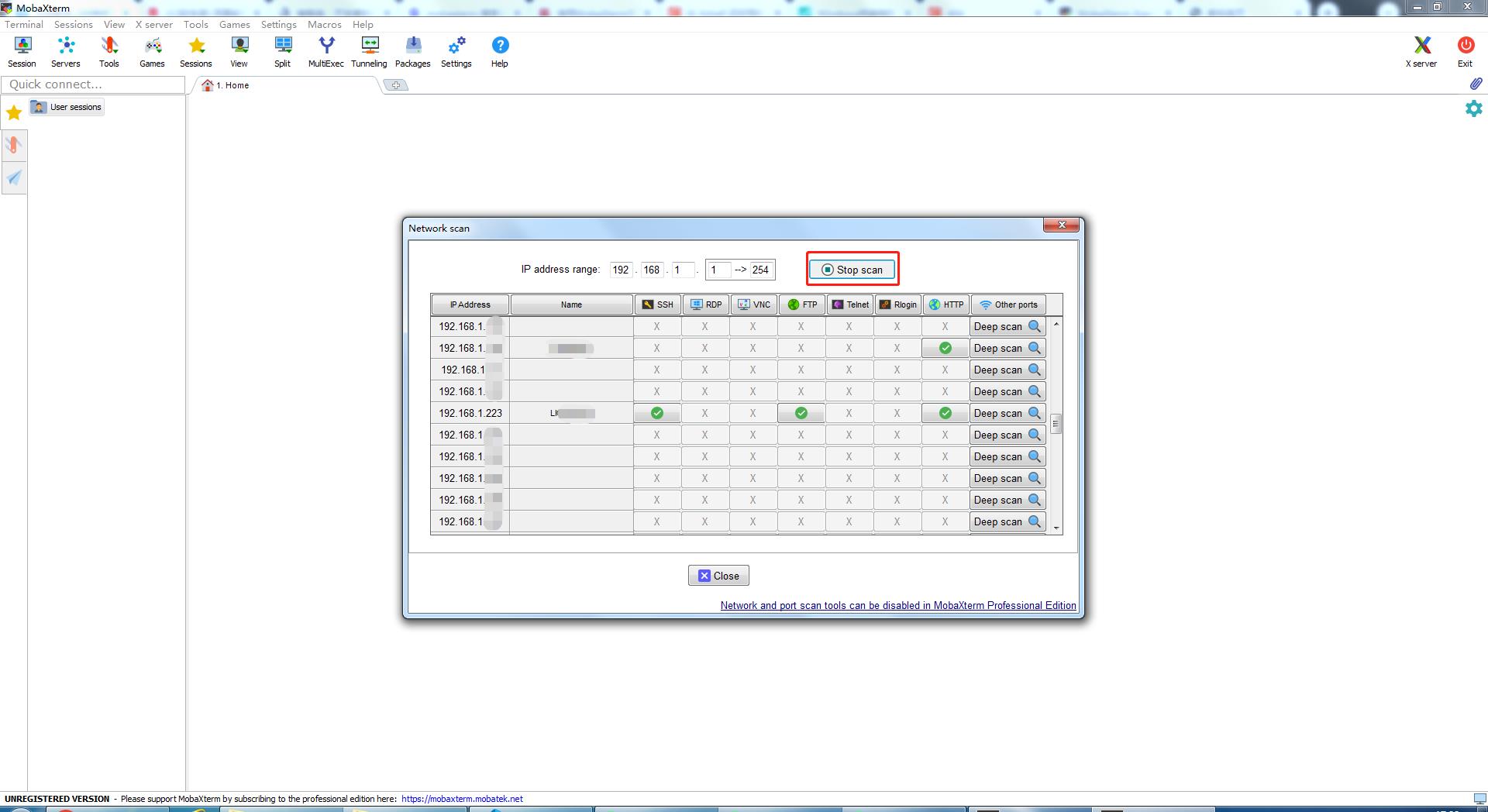Image resolution: width=1488 pixels, height=812 pixels.
Task: Select the 192.168.1.223 IP address cell
Action: click(470, 413)
